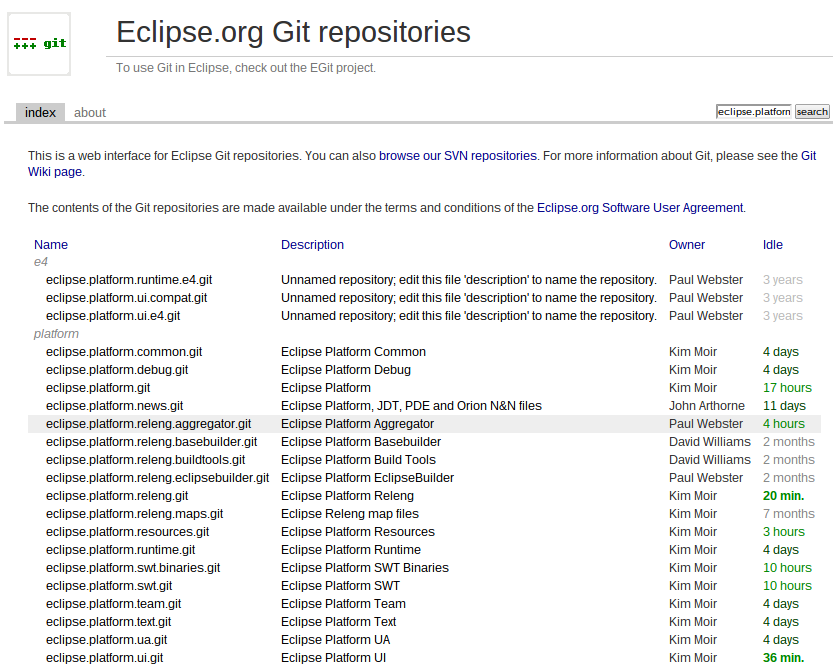
Task: Open eclipse.platform.ui.compat.git repository
Action: [126, 298]
